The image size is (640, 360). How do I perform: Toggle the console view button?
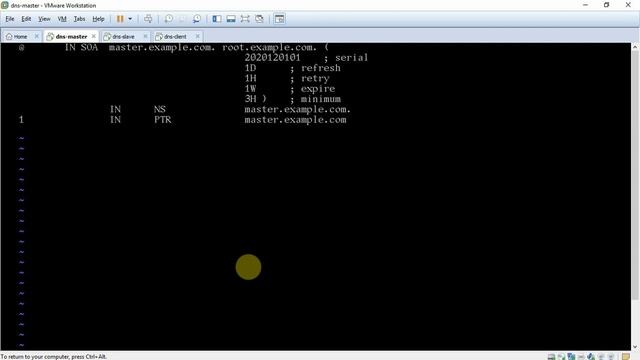280,19
